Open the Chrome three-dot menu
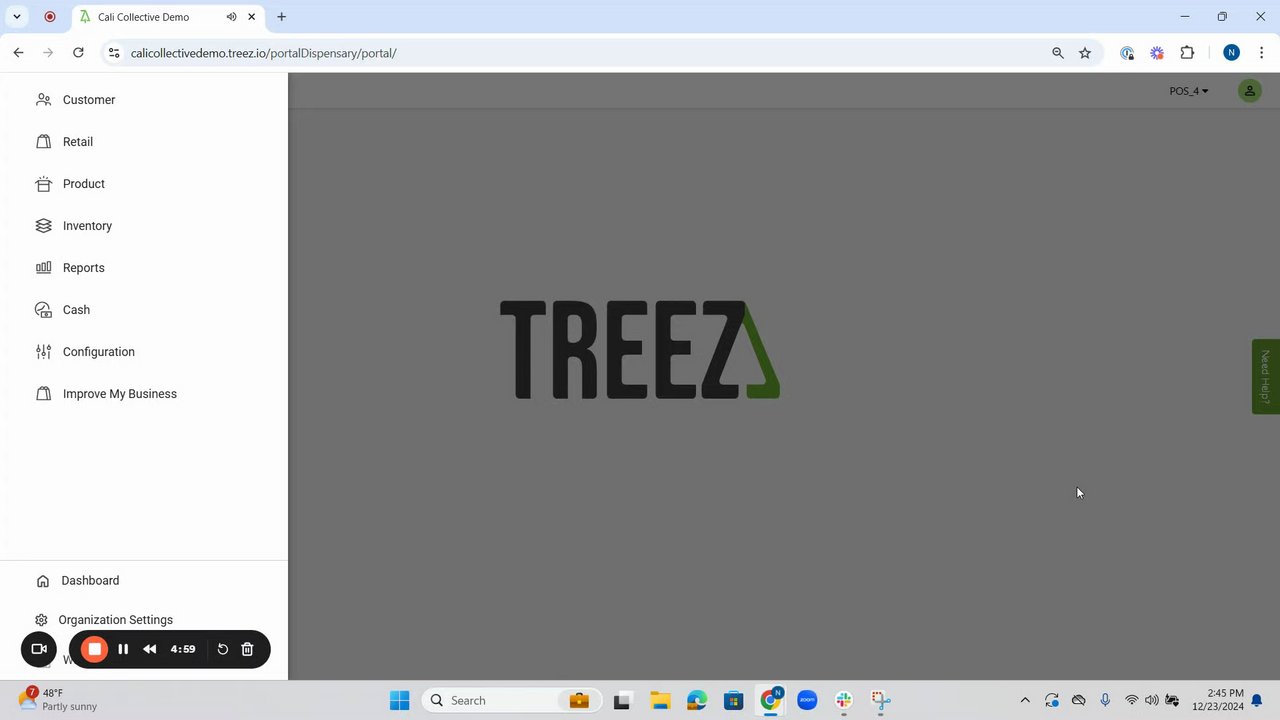1280x720 pixels. [1261, 53]
